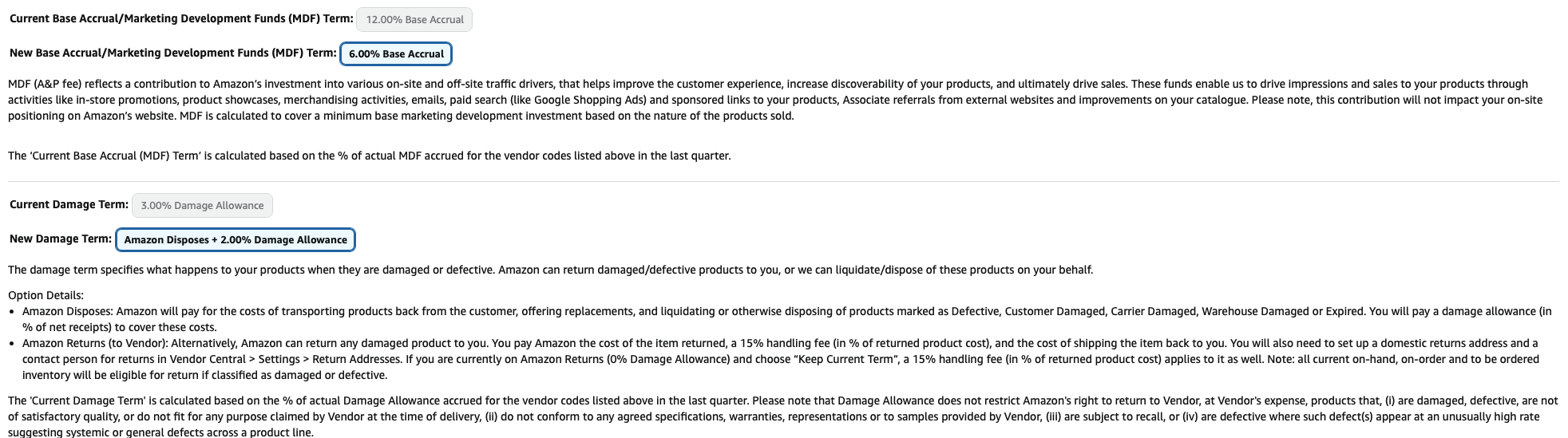Viewport: 1568px width, 438px height.
Task: Click the 'Current Base Accrual (MDF) Term' calculation sentence
Action: pyautogui.click(x=370, y=156)
